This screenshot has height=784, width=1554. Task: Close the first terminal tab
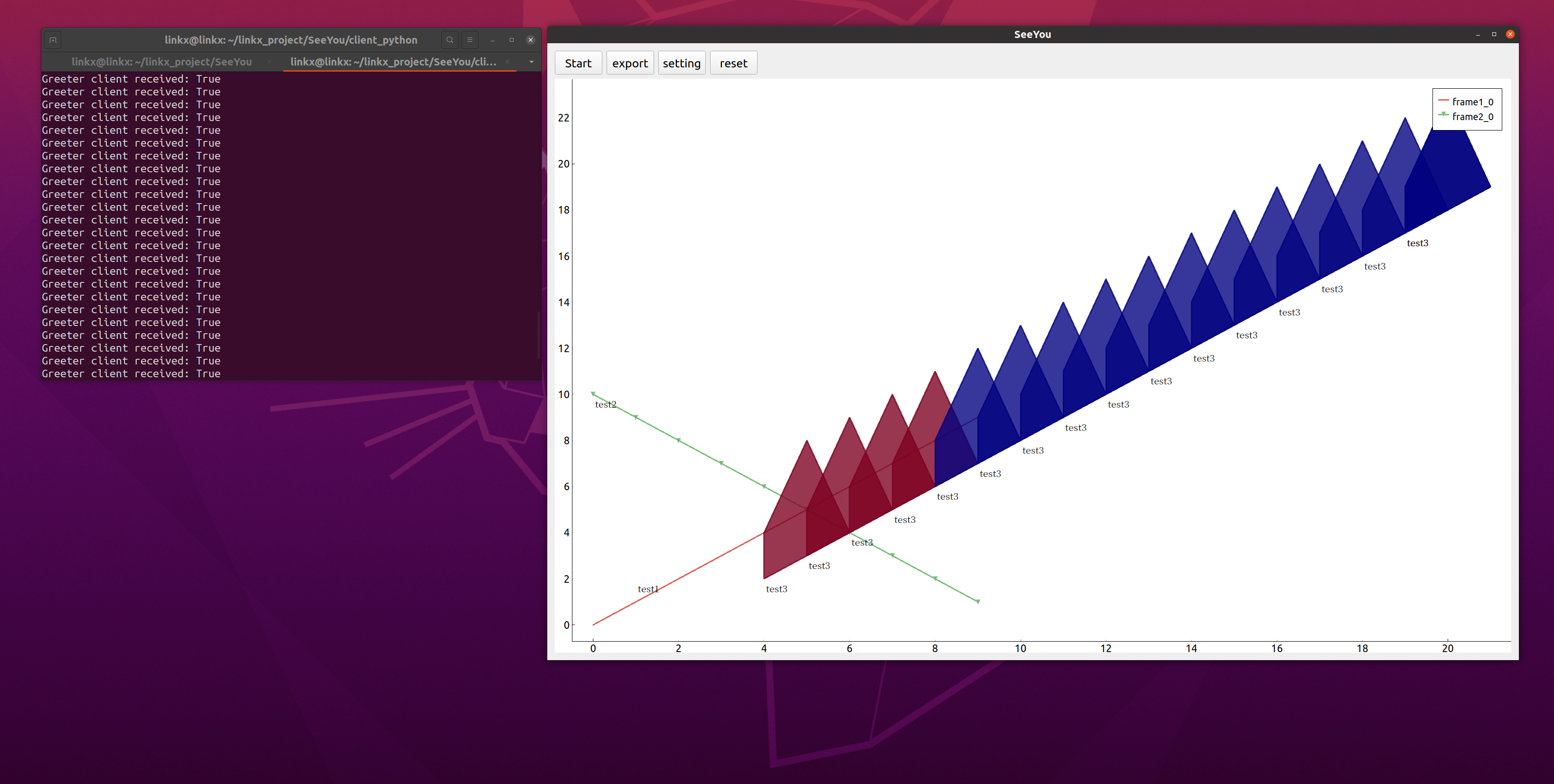[x=270, y=62]
